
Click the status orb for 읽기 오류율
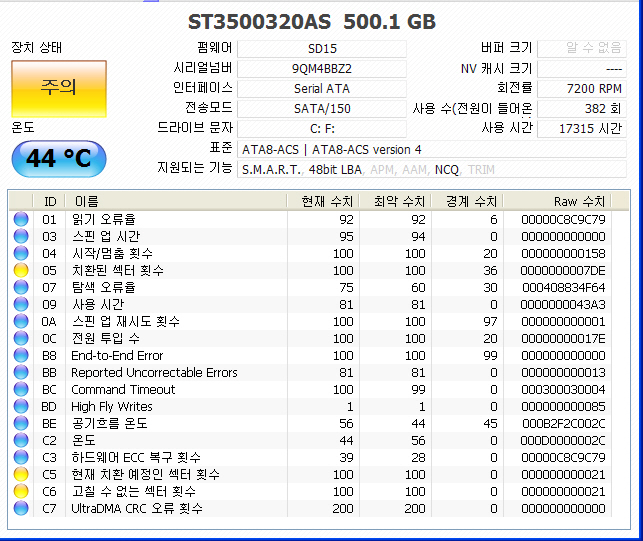[21, 219]
